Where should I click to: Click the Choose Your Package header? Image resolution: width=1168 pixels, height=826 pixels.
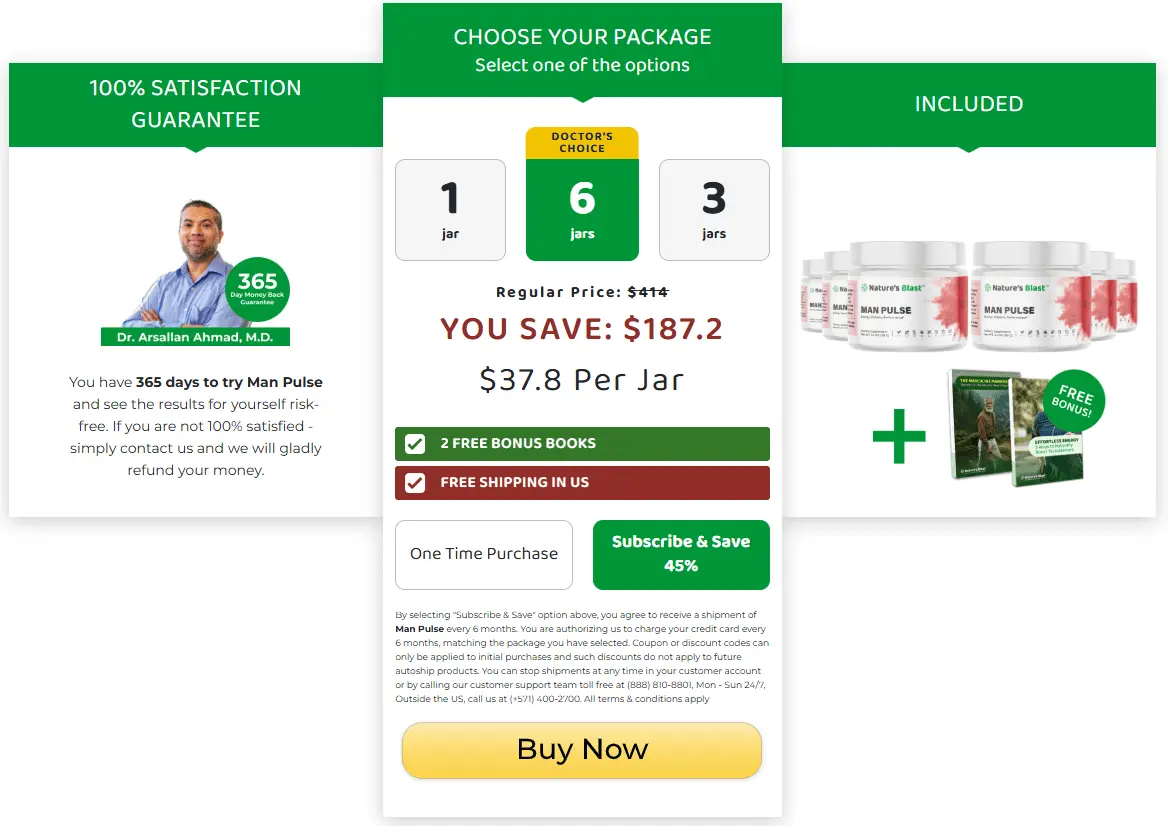point(582,50)
